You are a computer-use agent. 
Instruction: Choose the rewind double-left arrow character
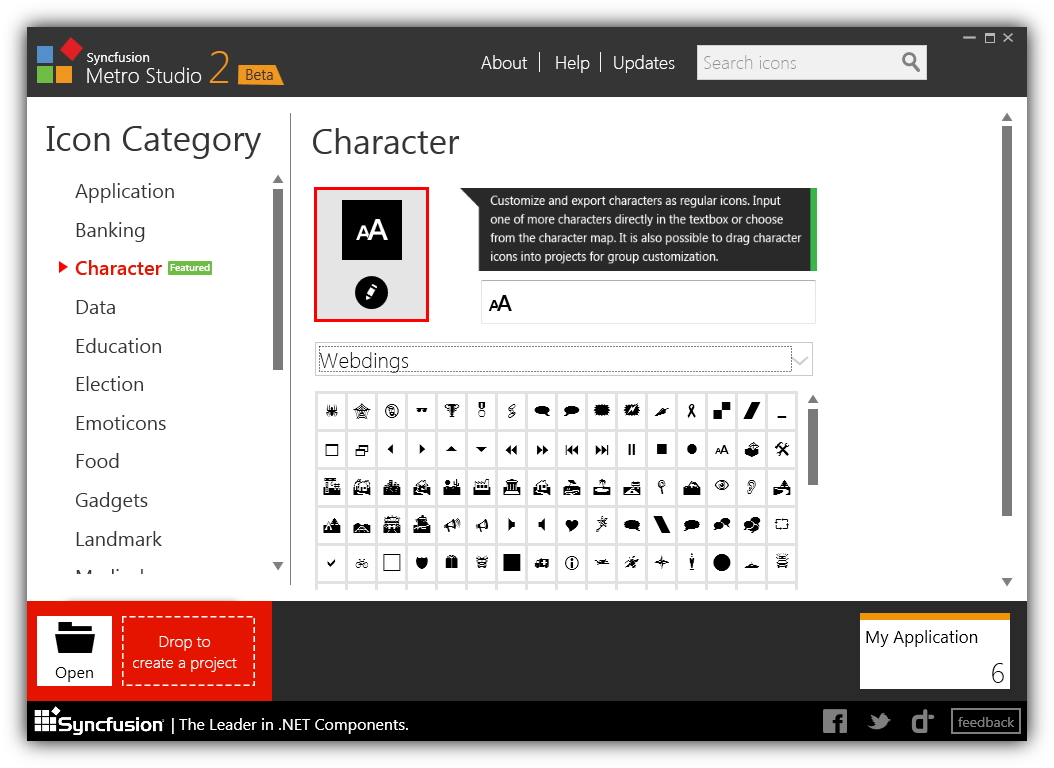(512, 450)
